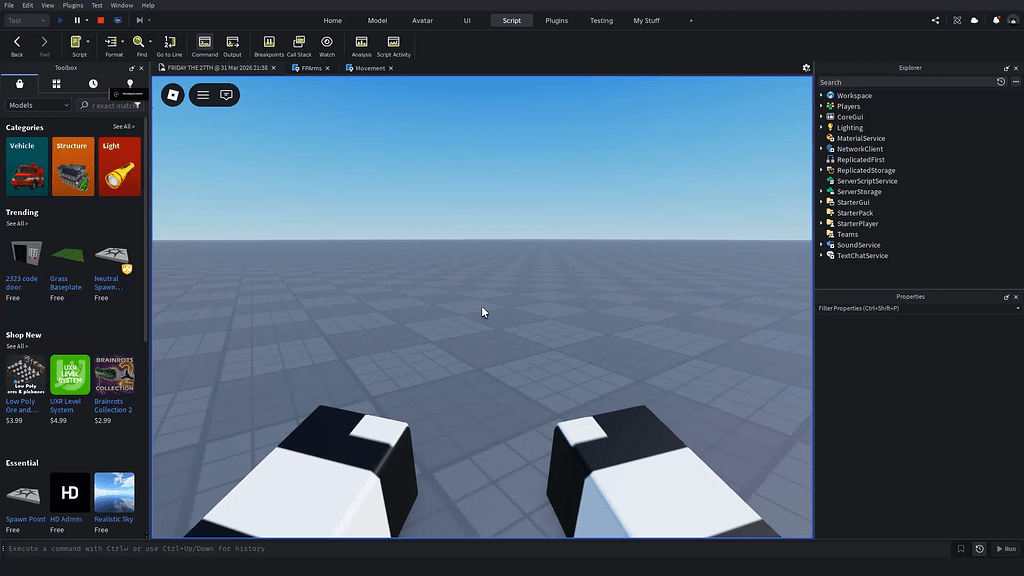The height and width of the screenshot is (576, 1024).
Task: Open Explorer more options ellipsis
Action: 1016,82
